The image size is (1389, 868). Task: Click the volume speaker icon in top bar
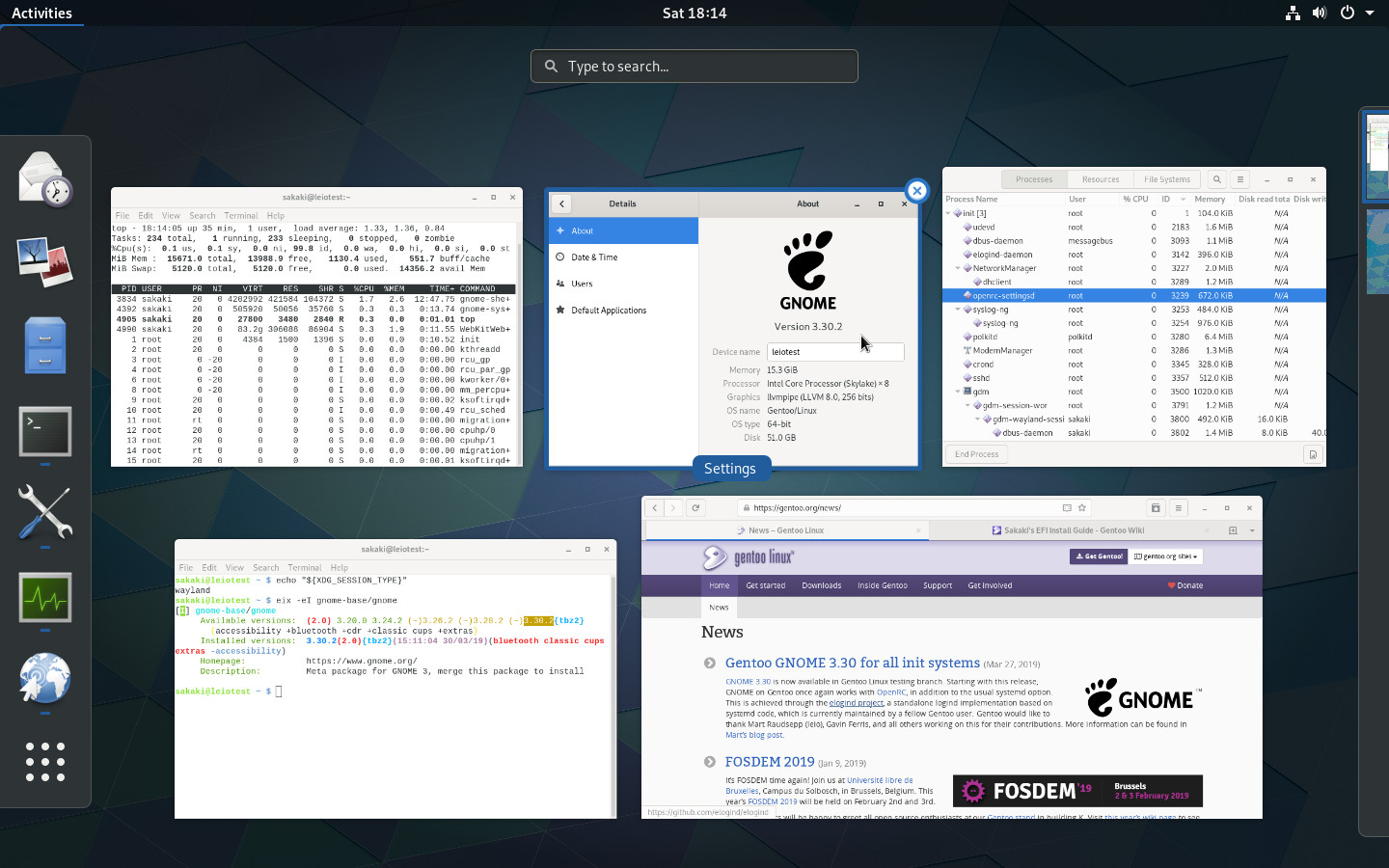(x=1320, y=13)
